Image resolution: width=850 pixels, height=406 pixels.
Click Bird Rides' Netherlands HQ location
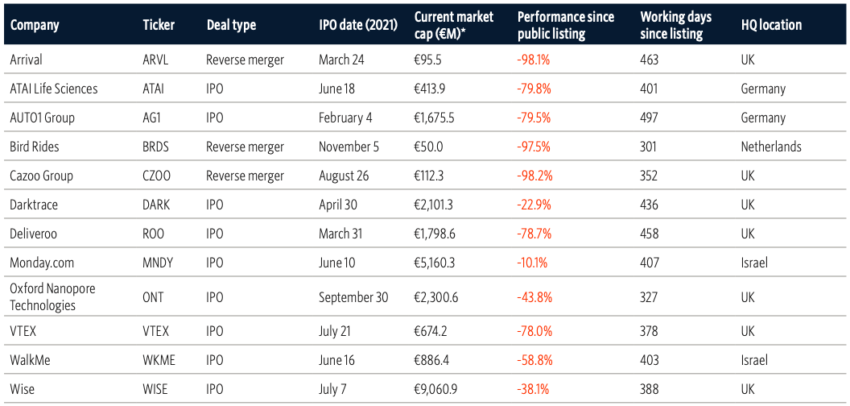[771, 146]
